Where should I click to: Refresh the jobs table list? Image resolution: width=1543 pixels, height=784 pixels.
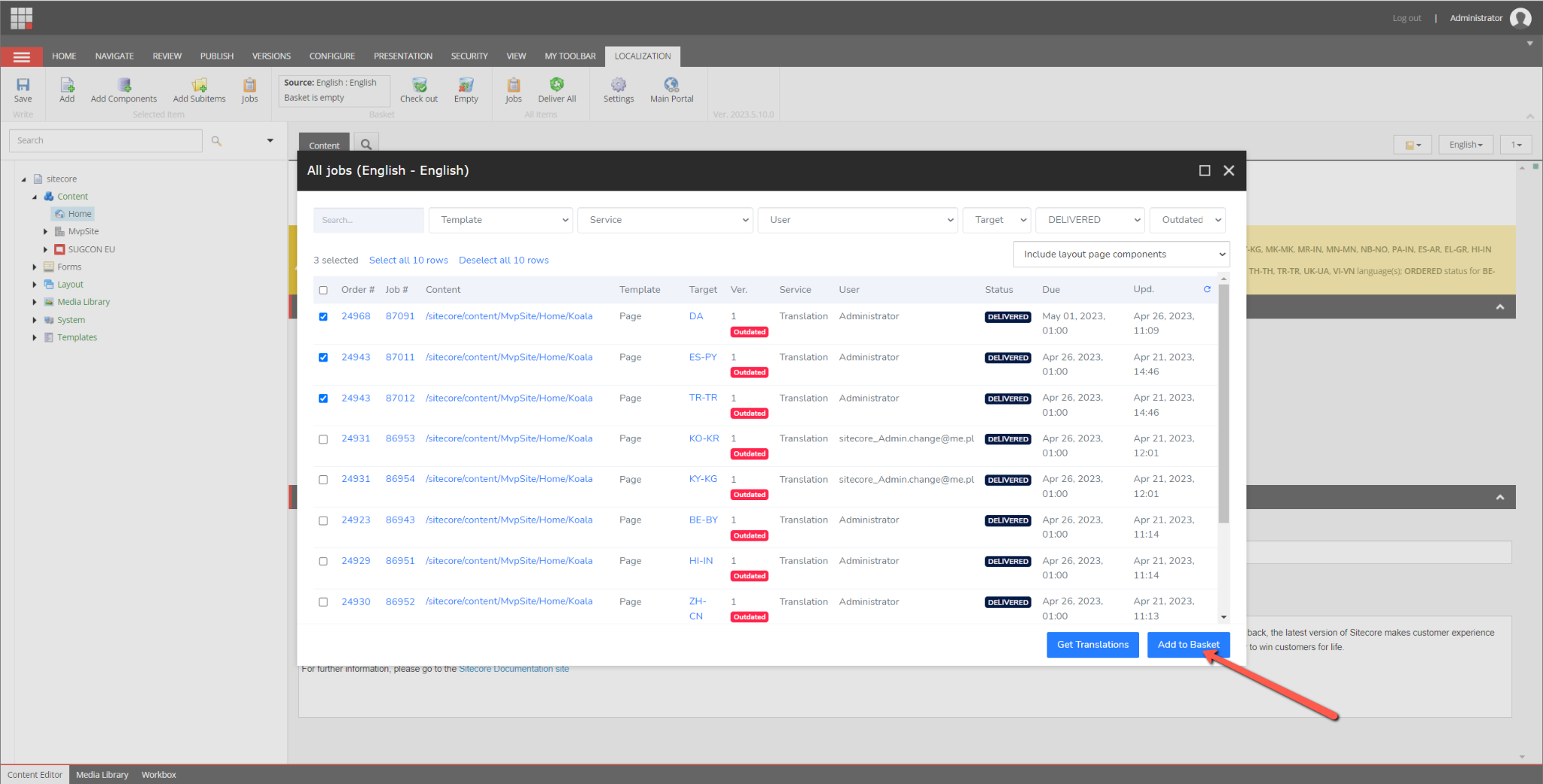pyautogui.click(x=1207, y=289)
